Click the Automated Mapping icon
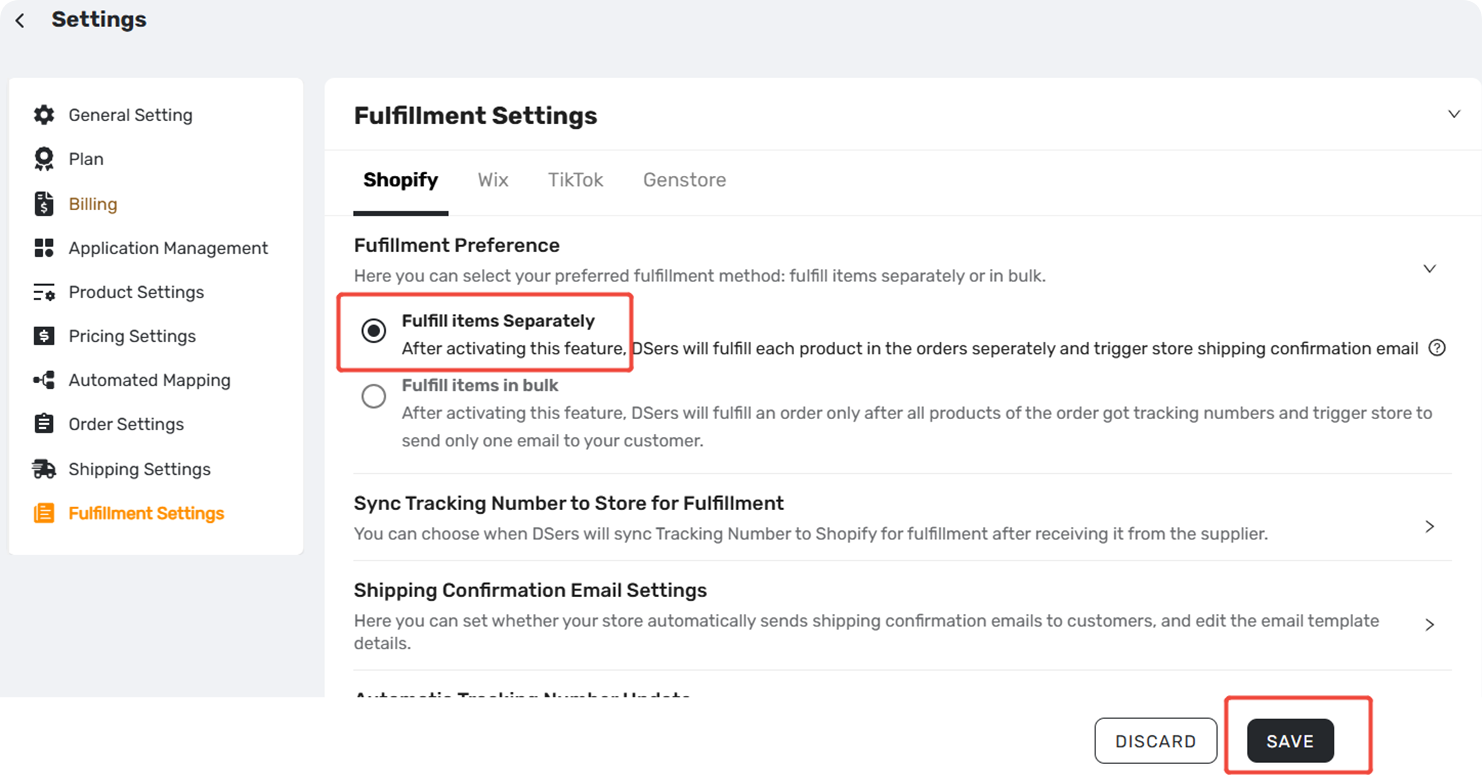This screenshot has height=780, width=1482. pos(44,380)
